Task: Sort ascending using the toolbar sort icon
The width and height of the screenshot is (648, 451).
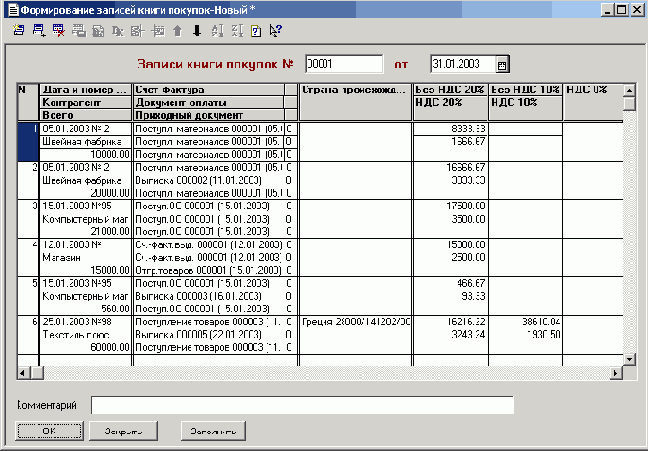Action: pos(216,31)
